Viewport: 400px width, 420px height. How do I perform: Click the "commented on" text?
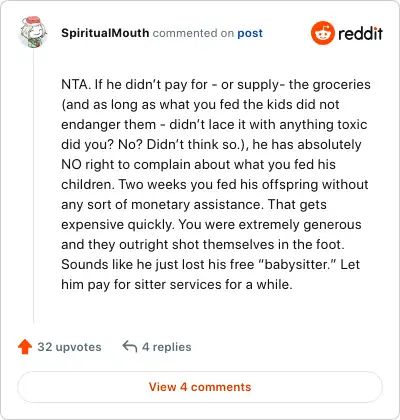[193, 33]
